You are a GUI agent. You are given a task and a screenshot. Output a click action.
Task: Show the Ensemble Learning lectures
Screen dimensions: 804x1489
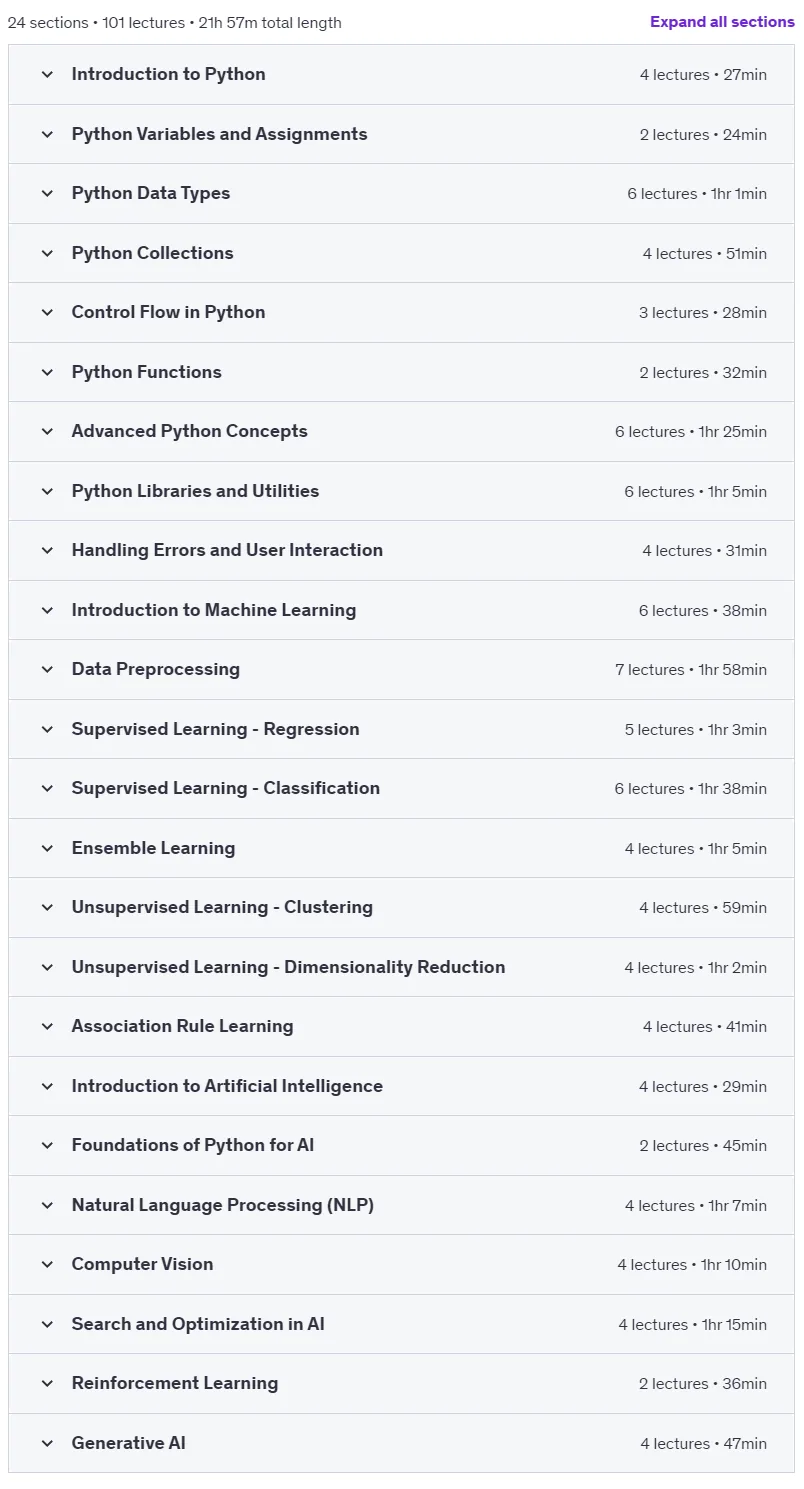[401, 848]
